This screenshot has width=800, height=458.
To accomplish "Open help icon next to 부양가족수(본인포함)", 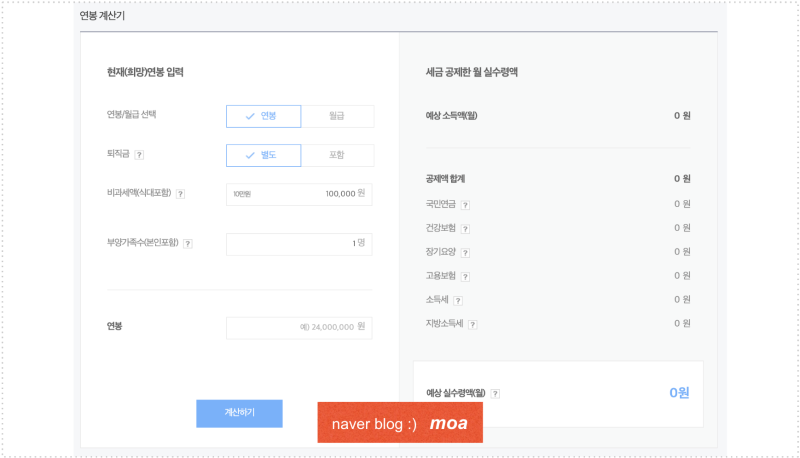I will [x=188, y=244].
